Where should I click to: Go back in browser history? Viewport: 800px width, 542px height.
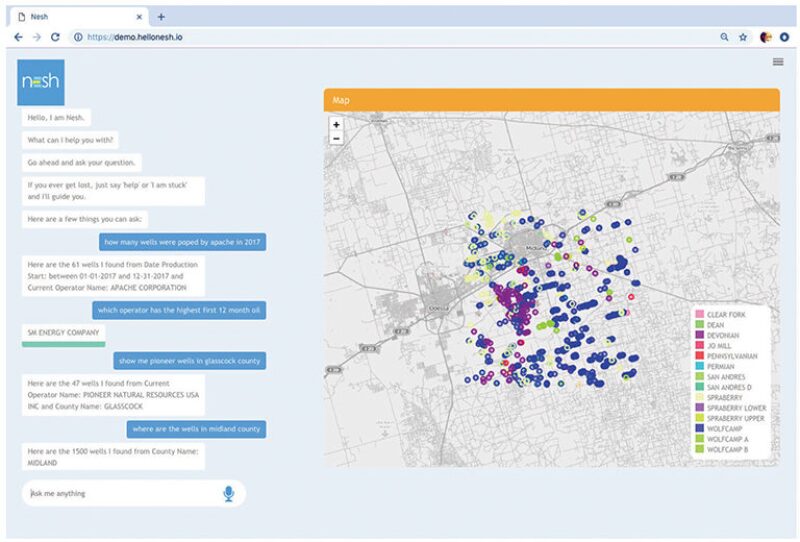point(18,37)
